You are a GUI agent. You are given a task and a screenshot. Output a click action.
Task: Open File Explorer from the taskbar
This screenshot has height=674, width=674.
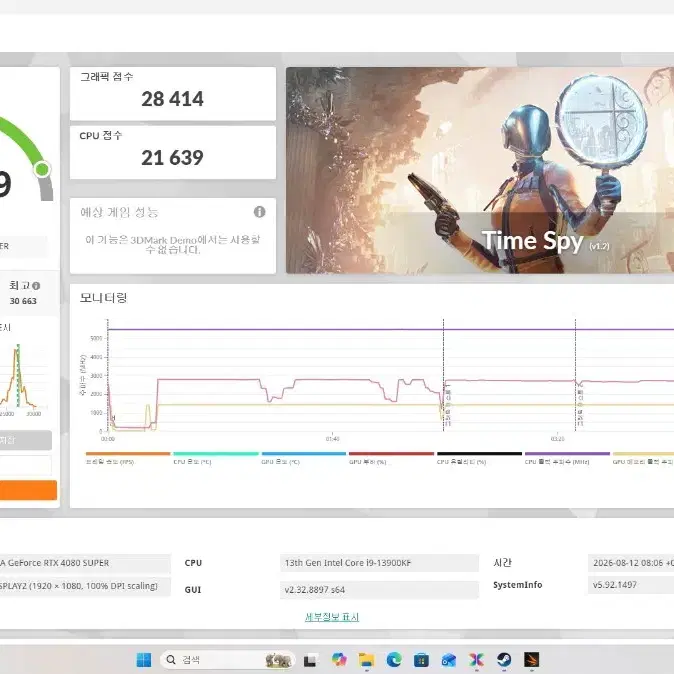click(366, 659)
